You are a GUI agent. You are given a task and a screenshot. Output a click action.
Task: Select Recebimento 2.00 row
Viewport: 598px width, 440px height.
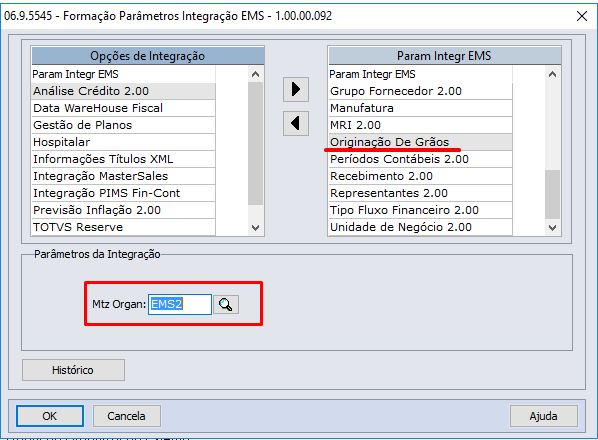tap(420, 176)
